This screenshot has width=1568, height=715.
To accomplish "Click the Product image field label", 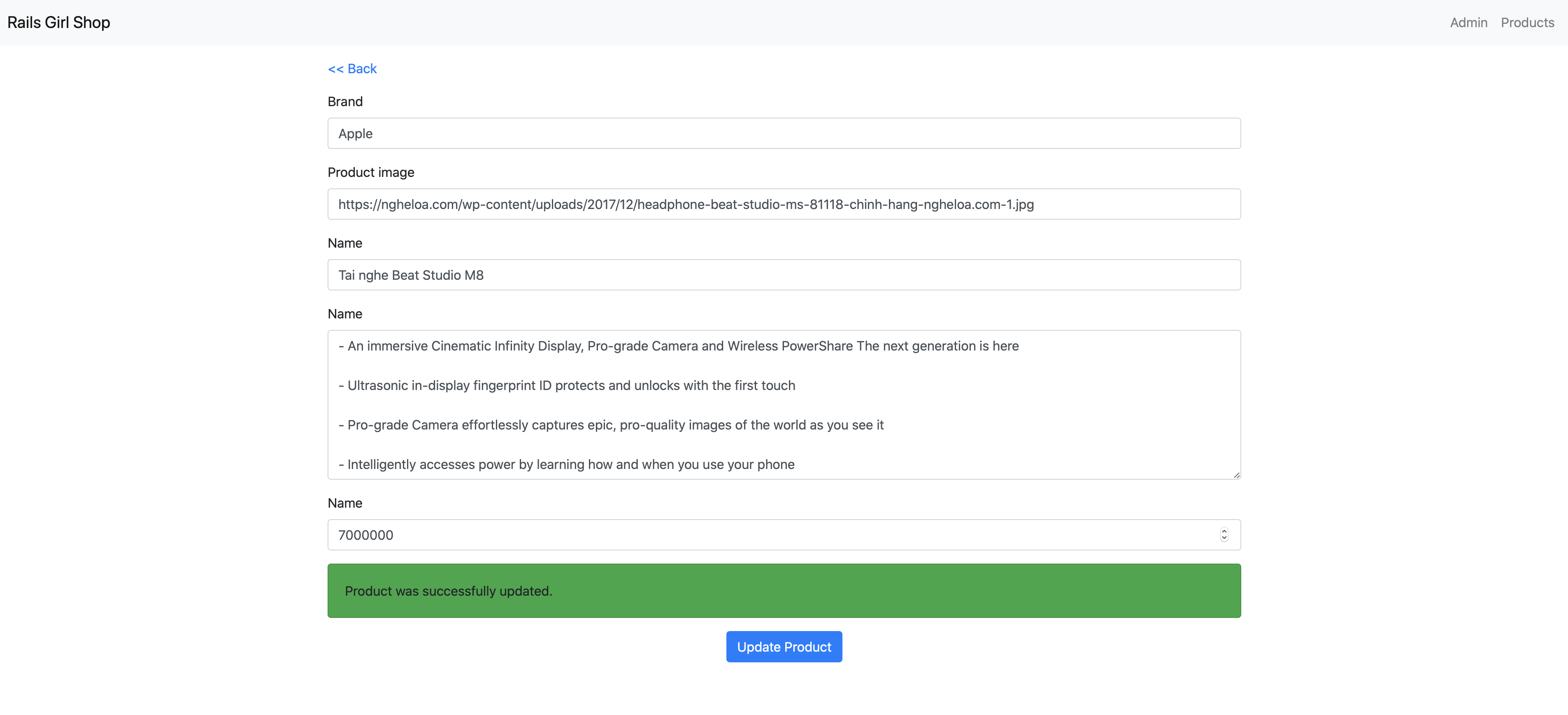I will tap(370, 172).
